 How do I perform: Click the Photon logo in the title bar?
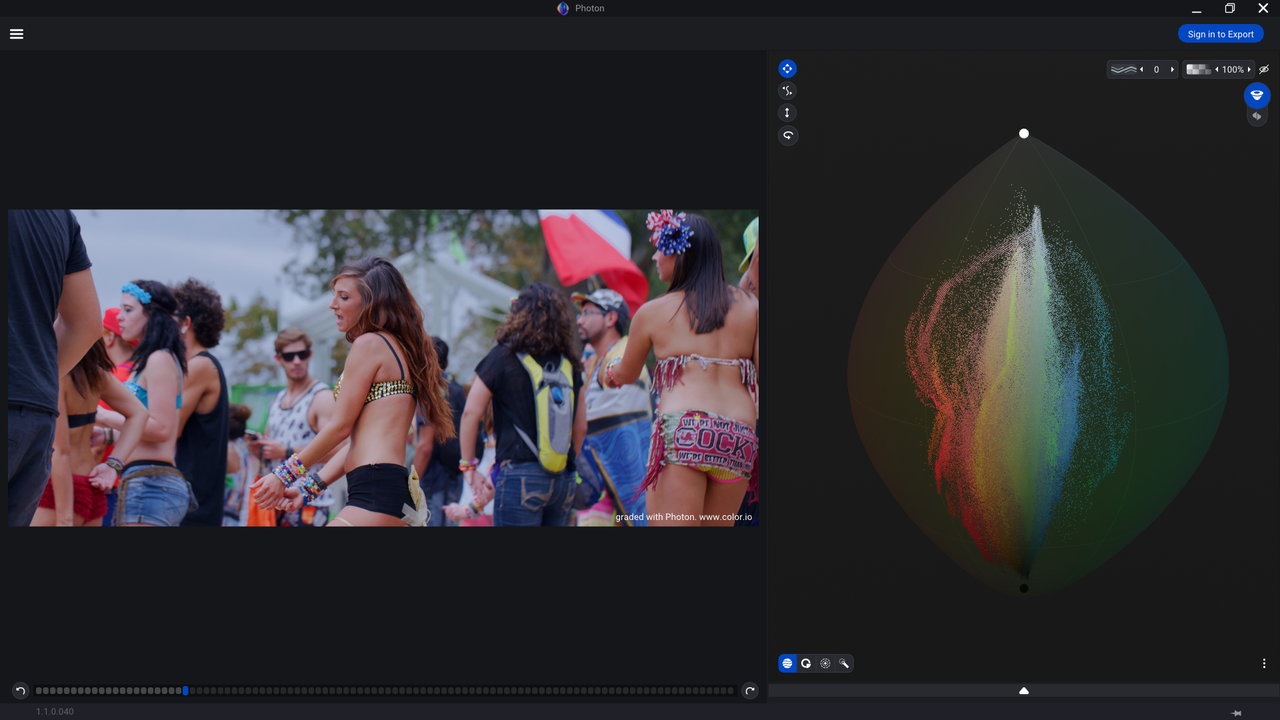[x=563, y=8]
